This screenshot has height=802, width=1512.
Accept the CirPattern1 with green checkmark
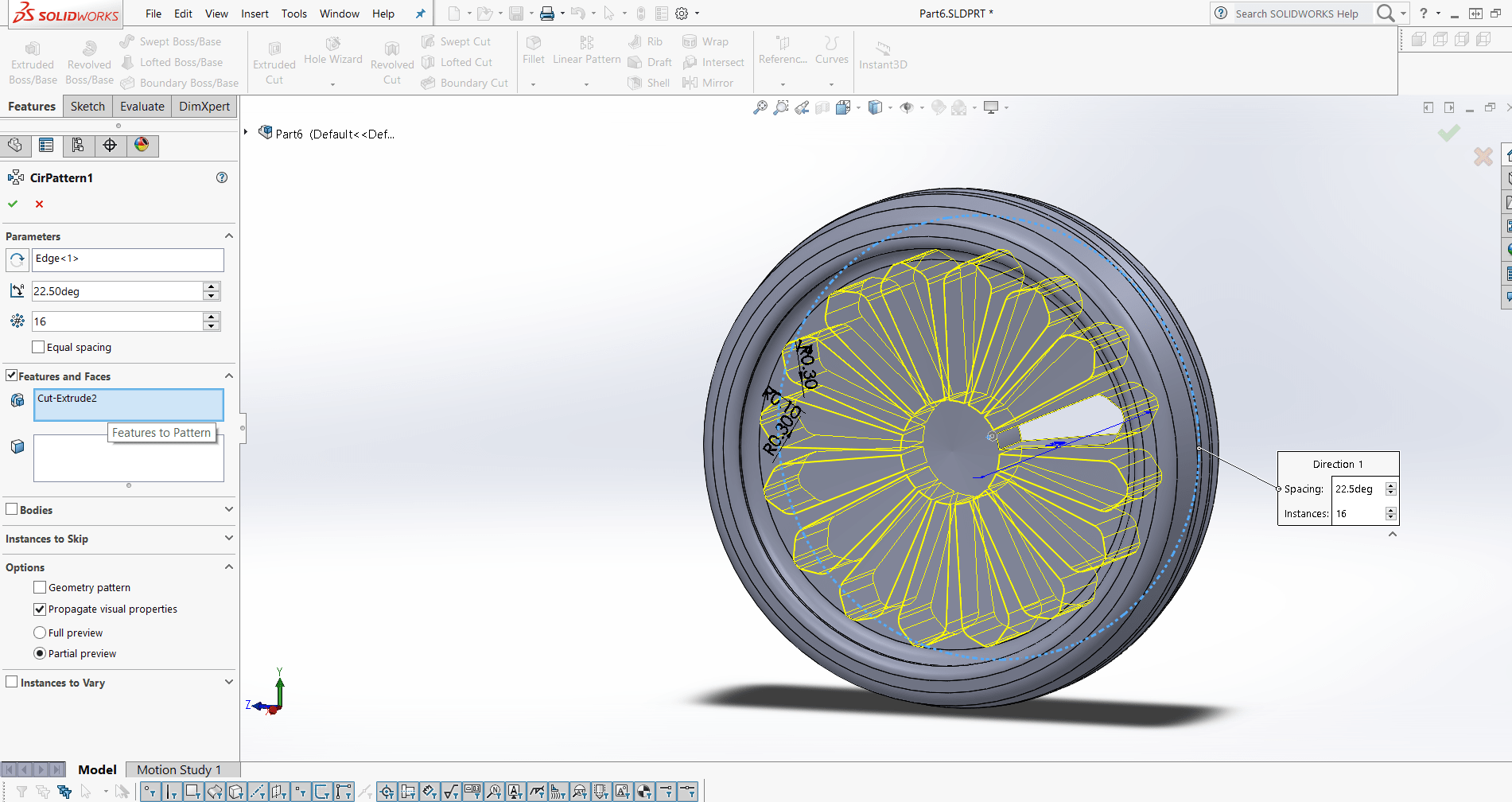click(x=13, y=204)
